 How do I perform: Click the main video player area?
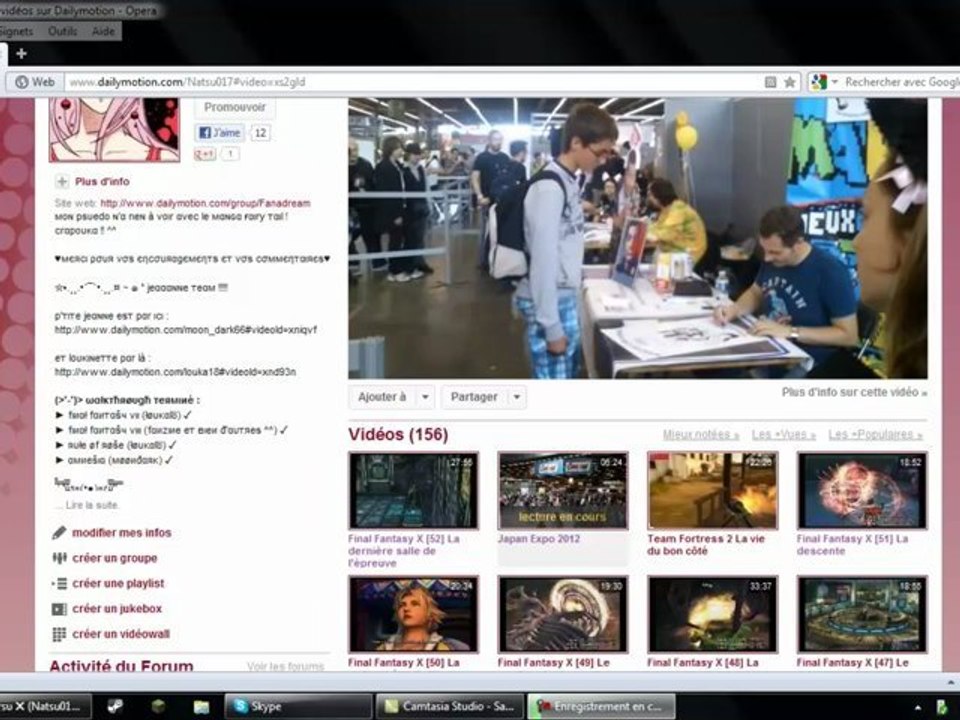[x=637, y=238]
